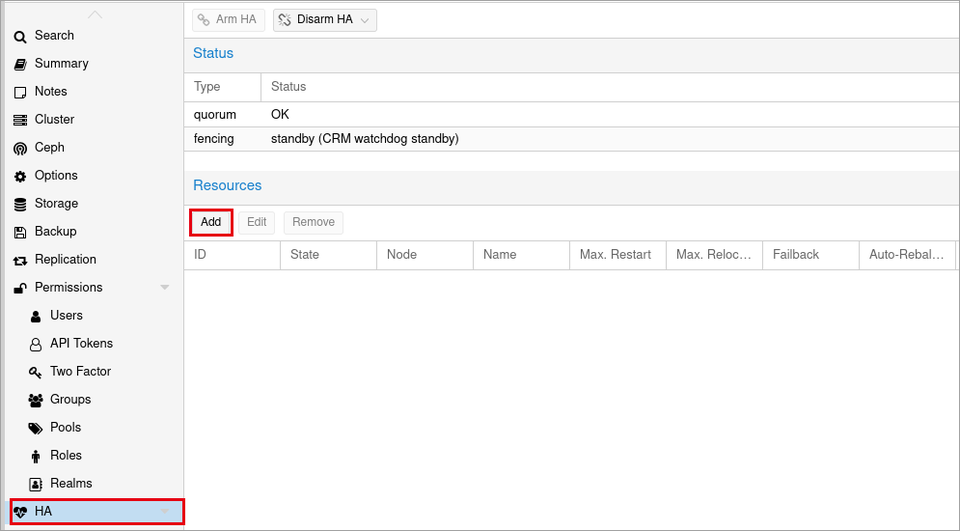Open the Cluster settings
This screenshot has height=531, width=960.
(94, 119)
